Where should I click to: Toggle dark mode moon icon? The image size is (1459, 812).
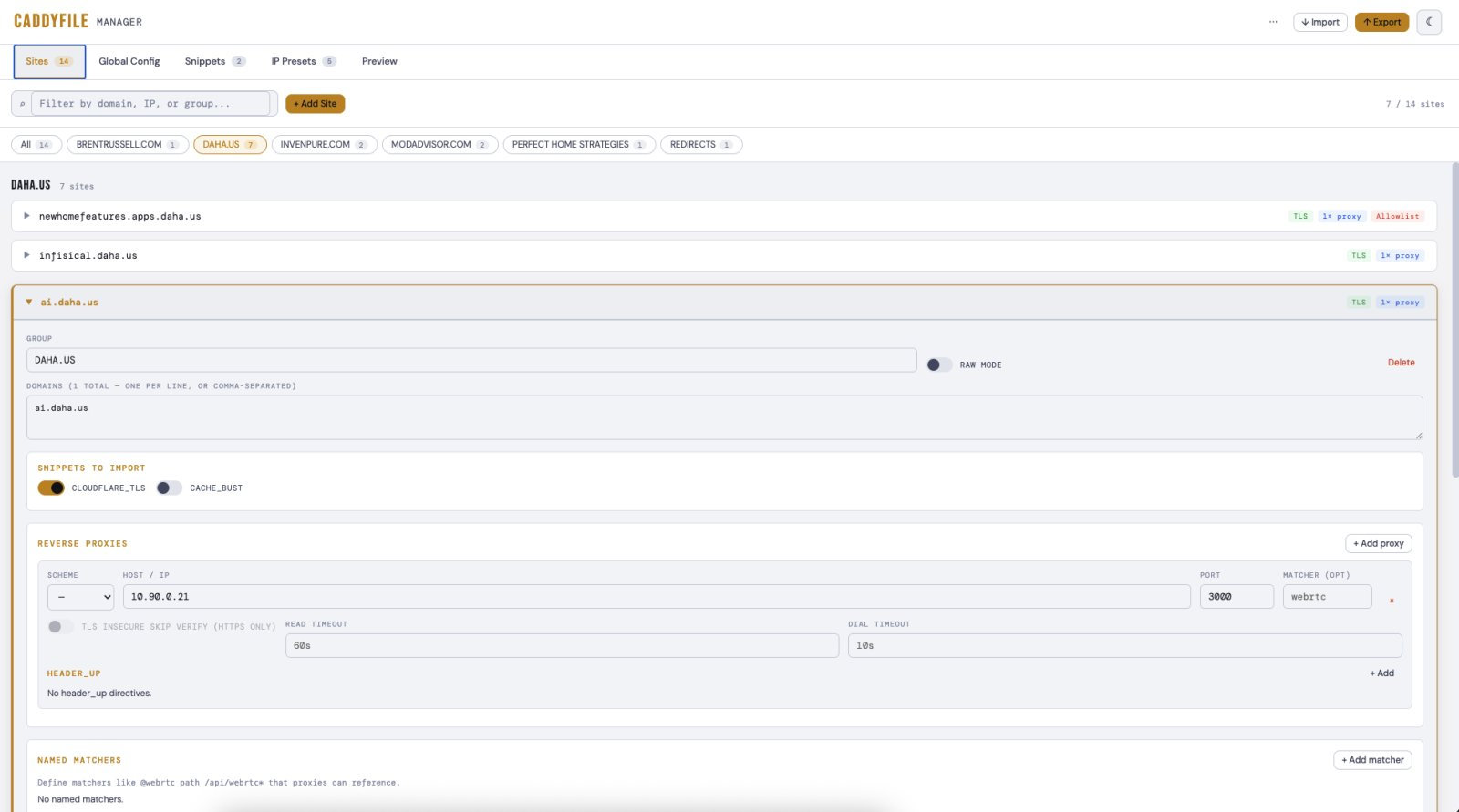[1429, 22]
